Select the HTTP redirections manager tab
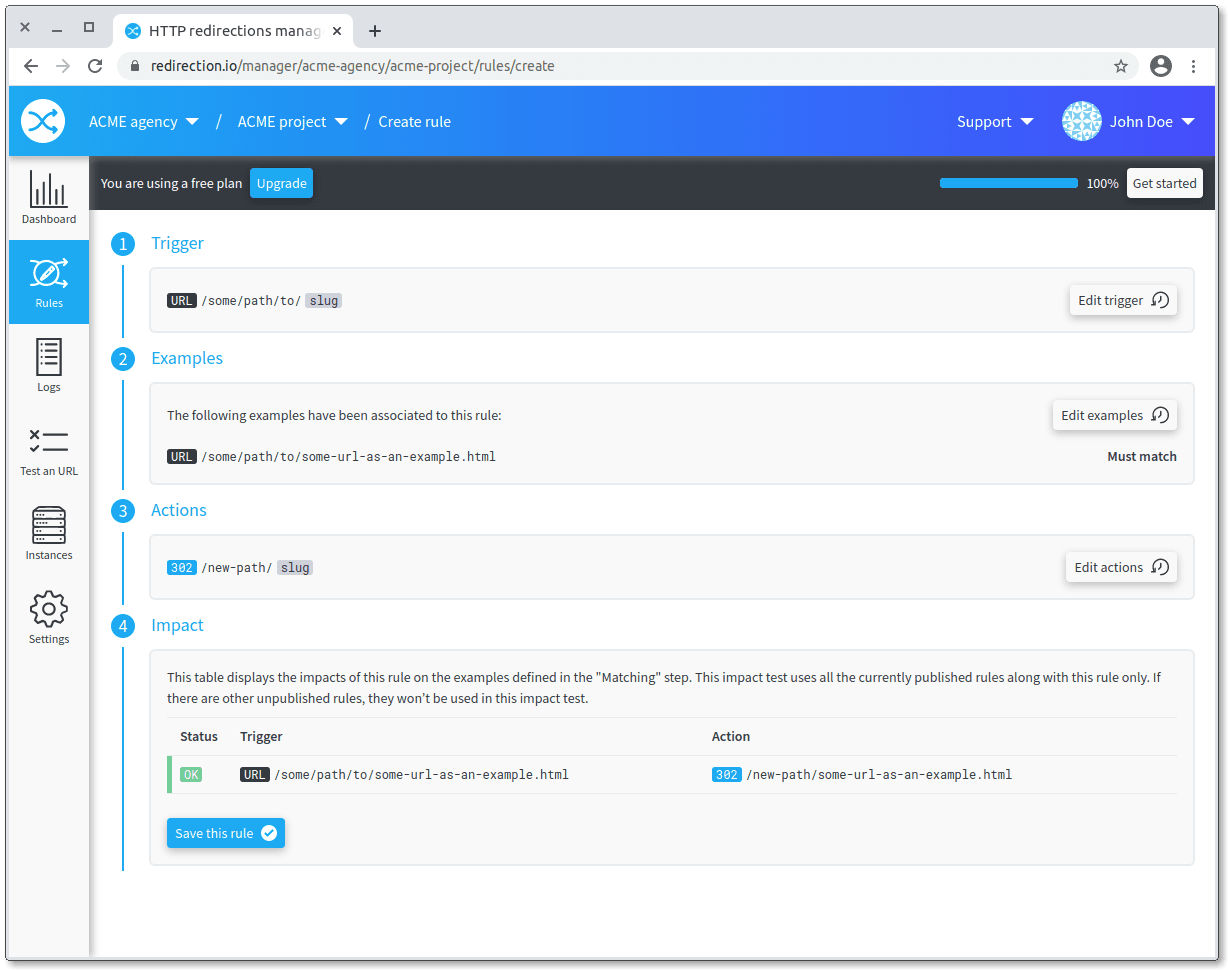 (x=230, y=30)
